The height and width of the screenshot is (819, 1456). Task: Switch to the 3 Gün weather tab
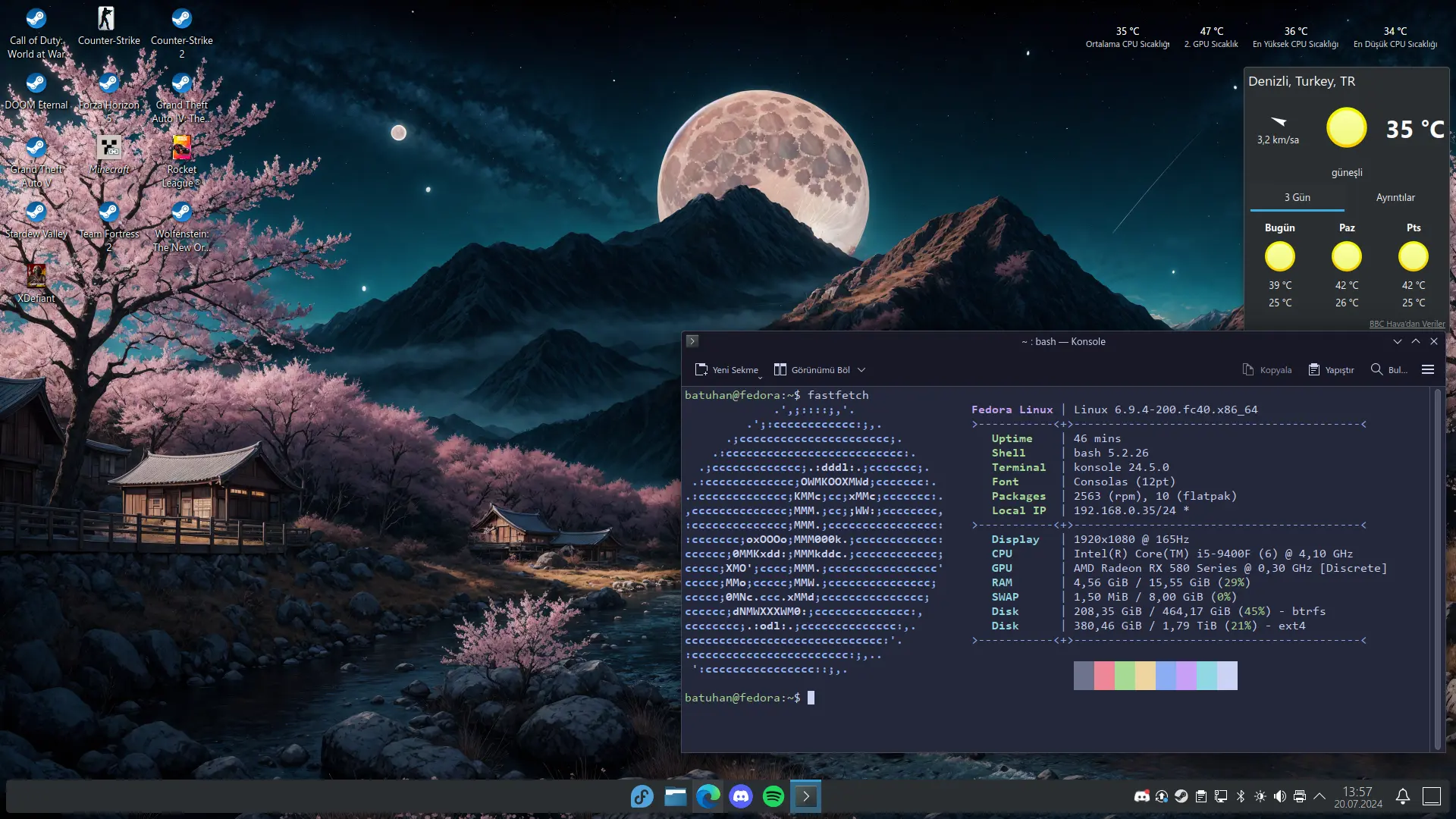(x=1297, y=198)
